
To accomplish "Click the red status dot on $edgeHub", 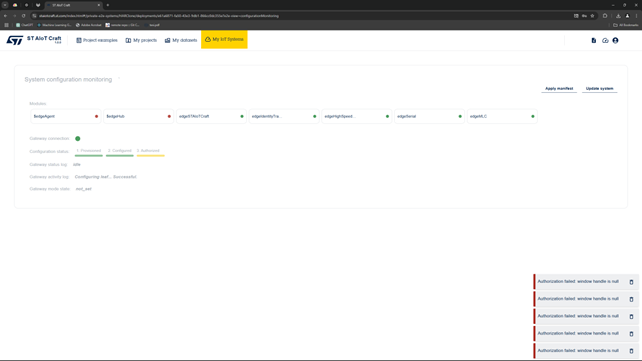I will [x=169, y=116].
